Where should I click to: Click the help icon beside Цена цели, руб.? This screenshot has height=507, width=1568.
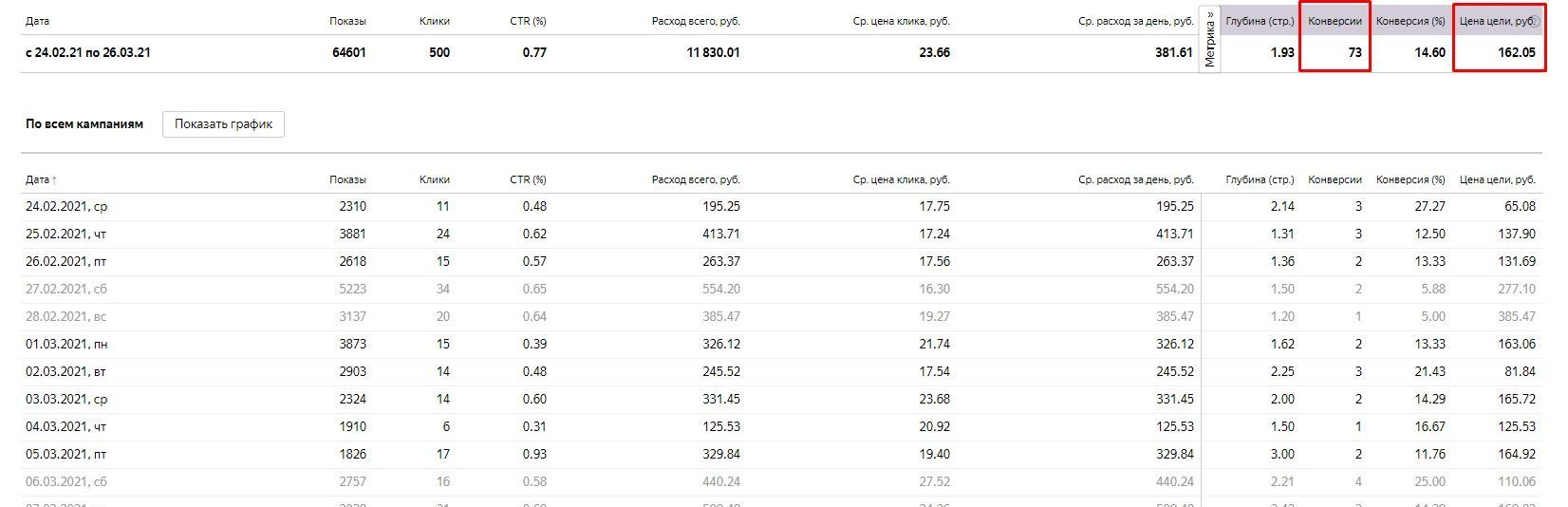click(1535, 21)
